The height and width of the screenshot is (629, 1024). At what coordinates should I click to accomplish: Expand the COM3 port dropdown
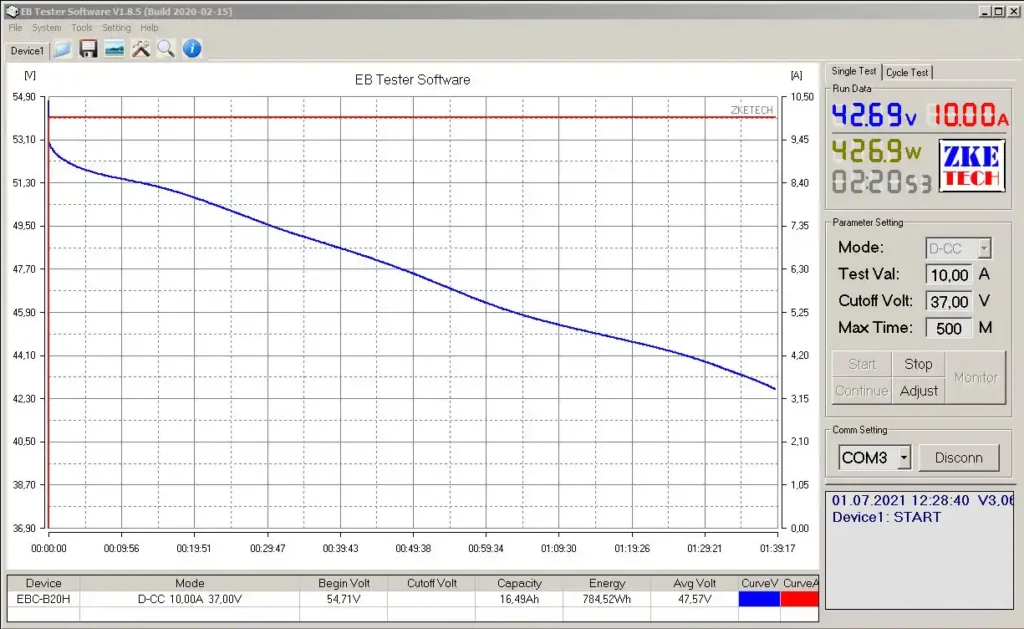(x=904, y=458)
